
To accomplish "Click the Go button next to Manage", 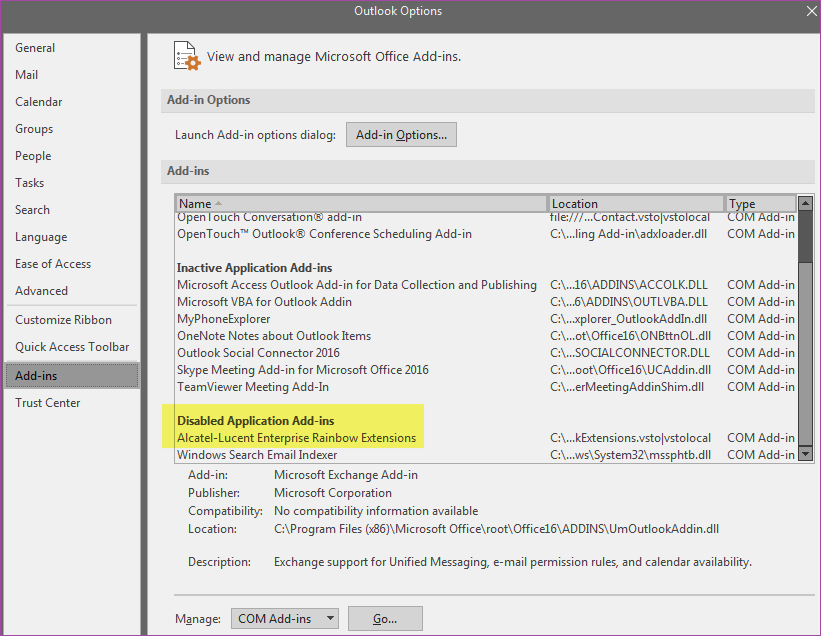I will 385,619.
